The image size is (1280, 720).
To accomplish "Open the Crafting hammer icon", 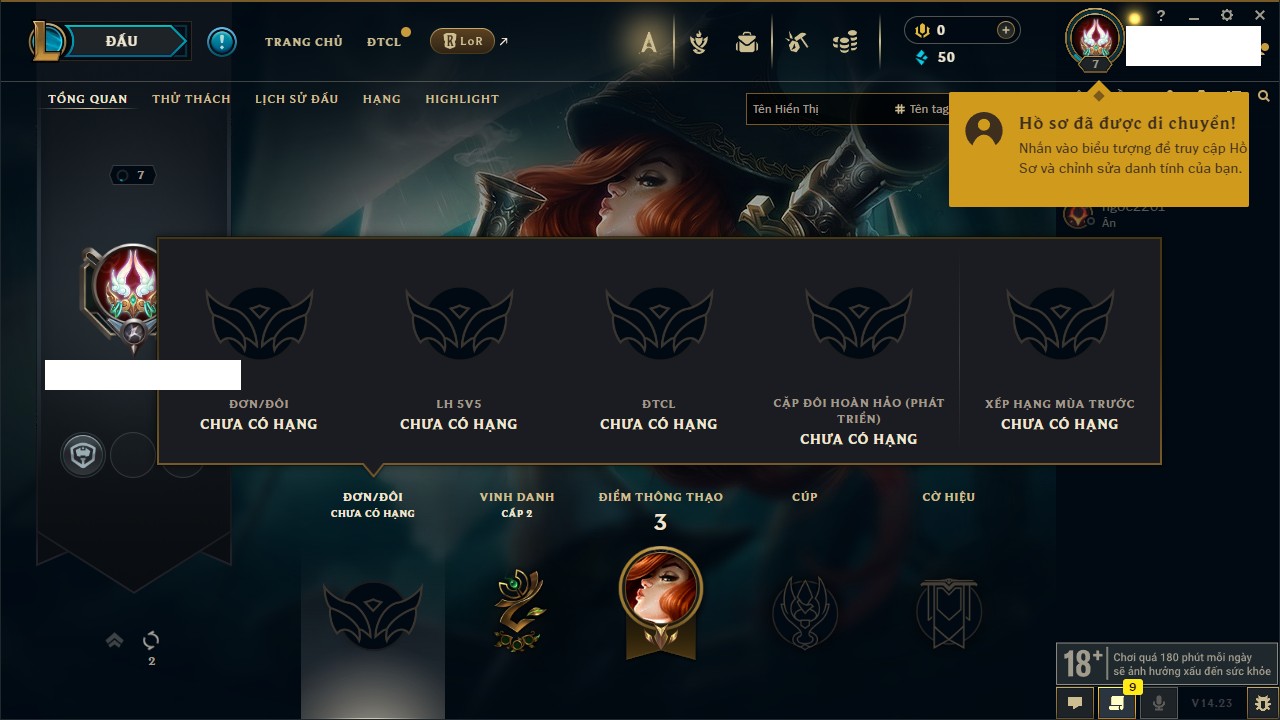I will pyautogui.click(x=796, y=42).
